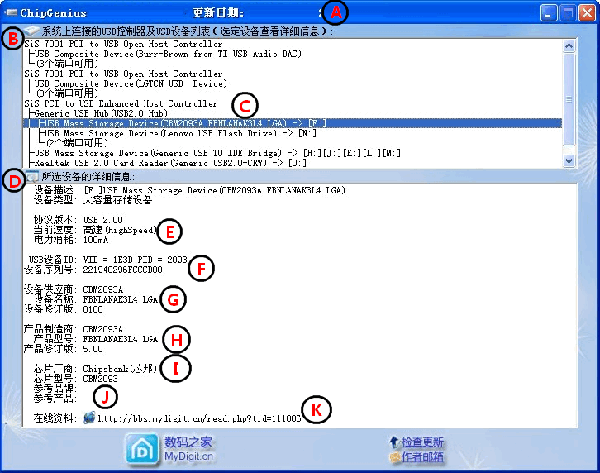Image resolution: width=600 pixels, height=473 pixels.
Task: Click the 设备名称 FBNLANAE3L4 LGA line
Action: 96,299
